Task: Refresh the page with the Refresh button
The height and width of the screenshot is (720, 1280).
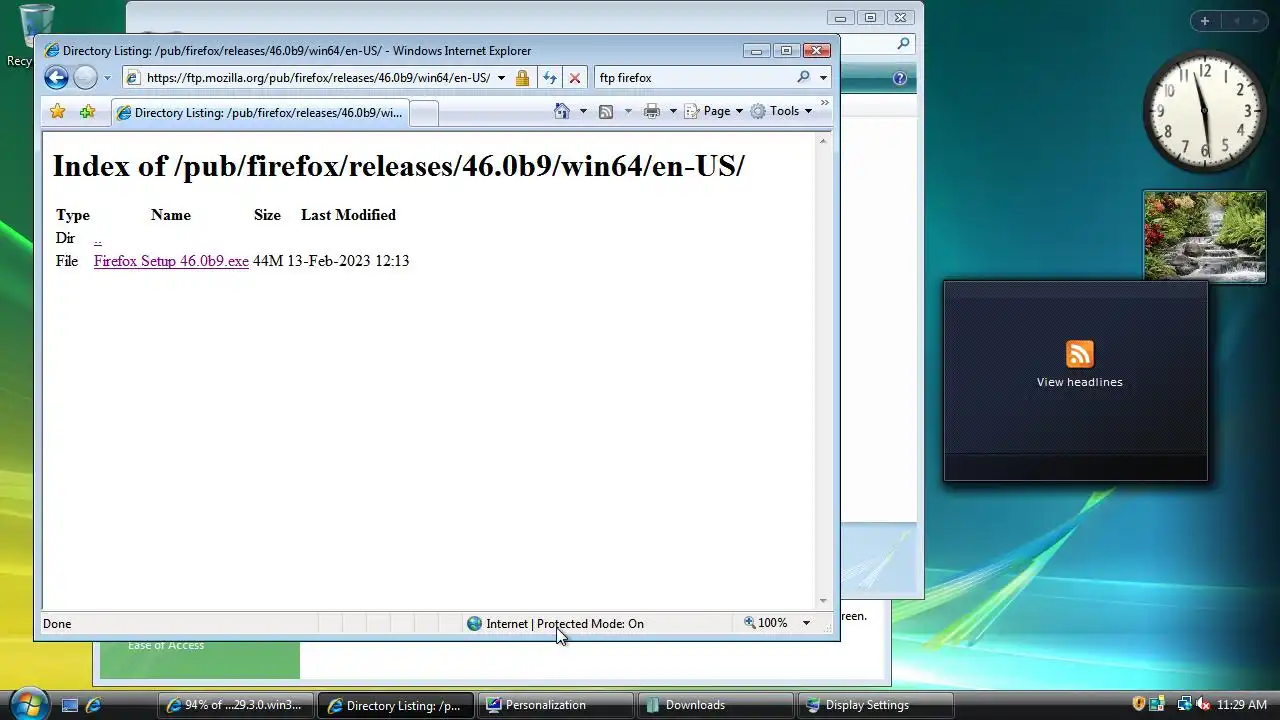Action: tap(549, 78)
